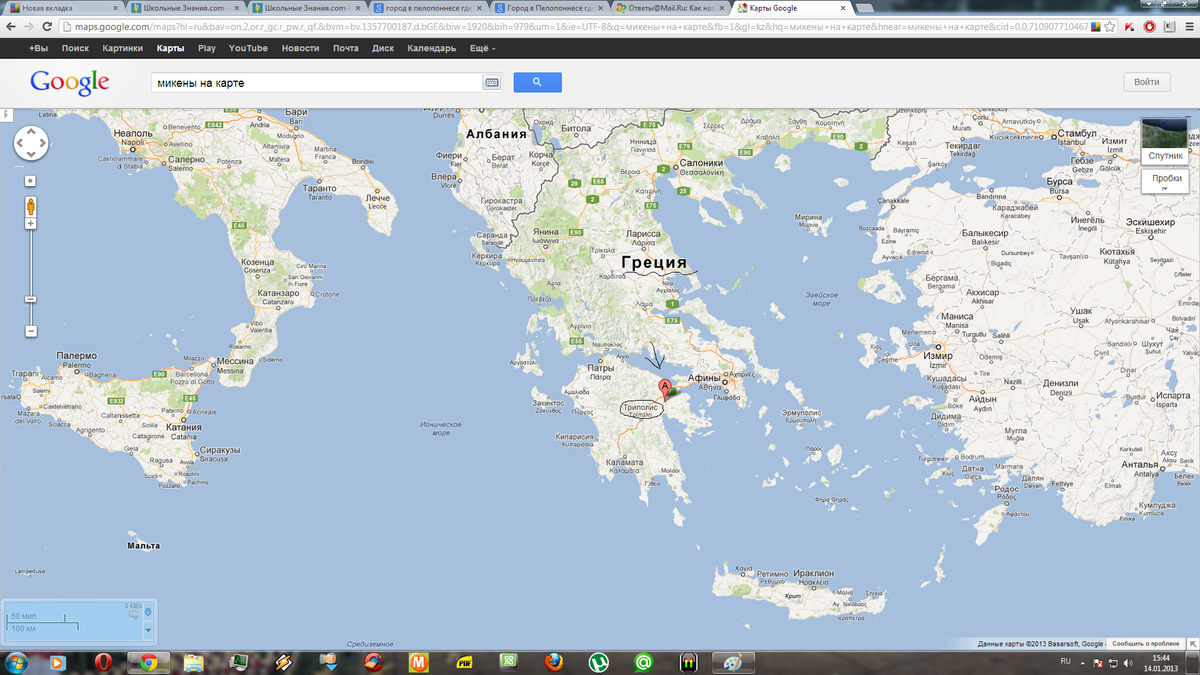Click the zoom slider handle
Image resolution: width=1200 pixels, height=675 pixels.
(x=30, y=299)
